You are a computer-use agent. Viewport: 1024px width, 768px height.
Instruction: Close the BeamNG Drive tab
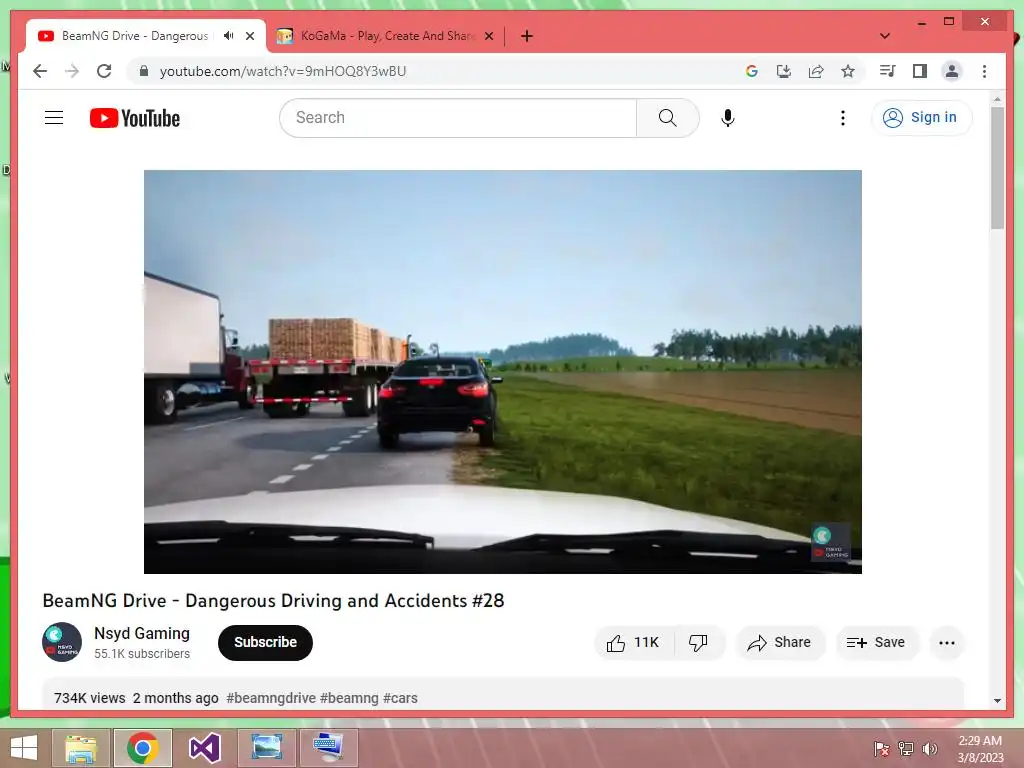click(249, 36)
